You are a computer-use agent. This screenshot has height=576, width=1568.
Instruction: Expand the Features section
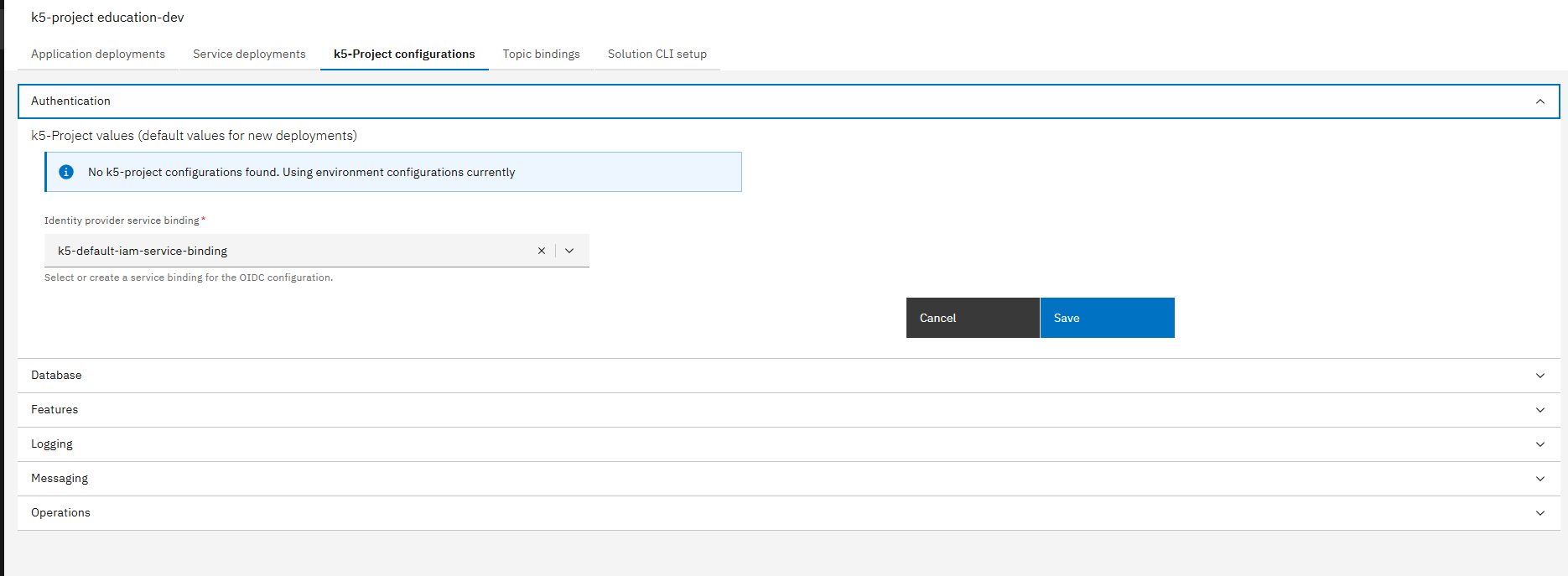[x=788, y=410]
